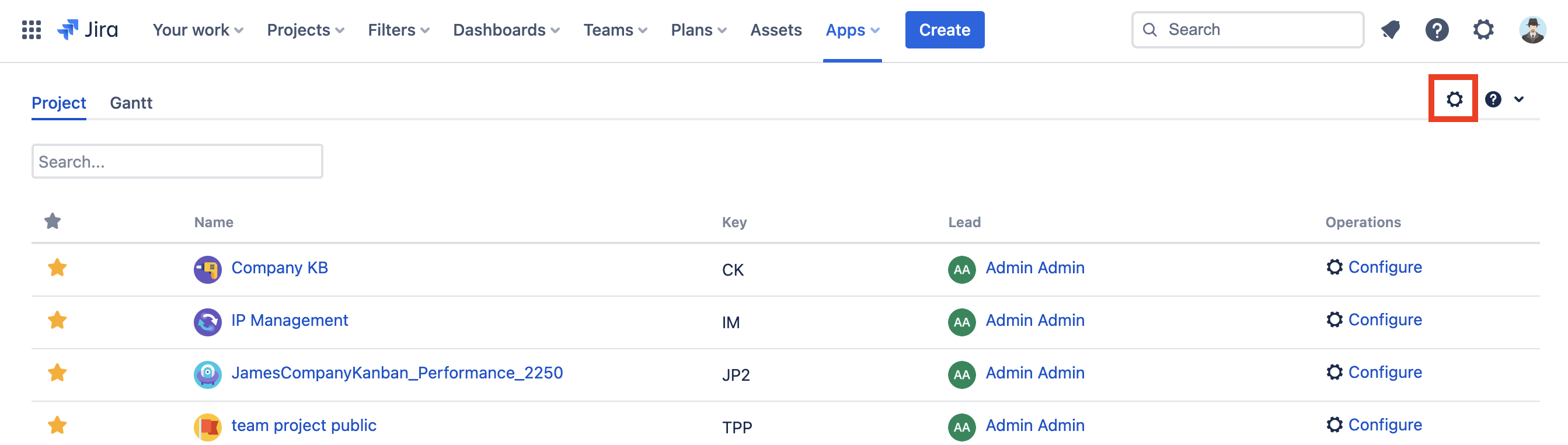1568x445 pixels.
Task: Toggle star for team project public
Action: pyautogui.click(x=57, y=426)
